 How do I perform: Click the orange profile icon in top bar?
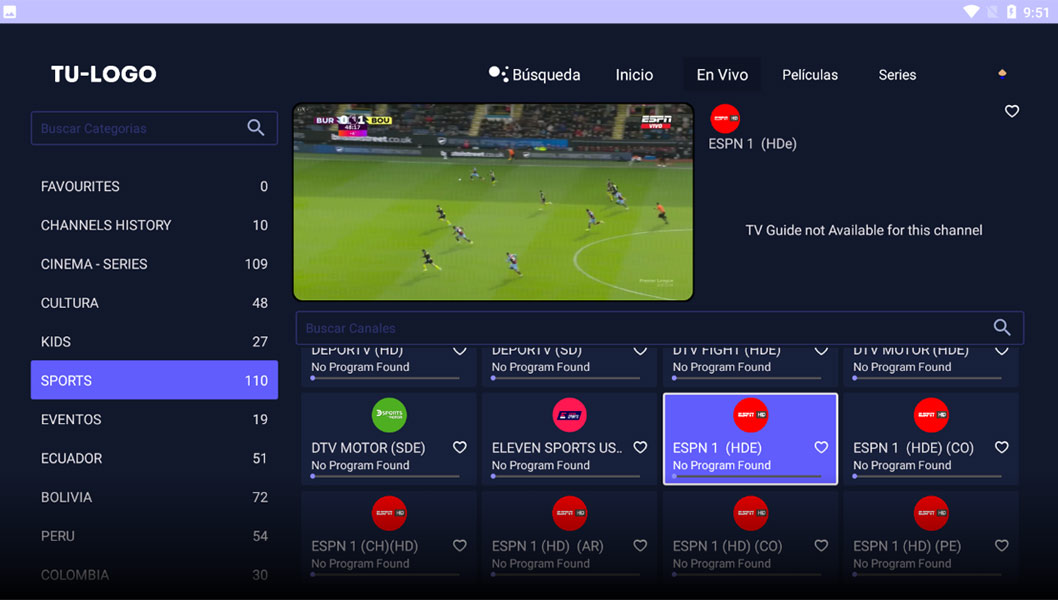point(1002,74)
